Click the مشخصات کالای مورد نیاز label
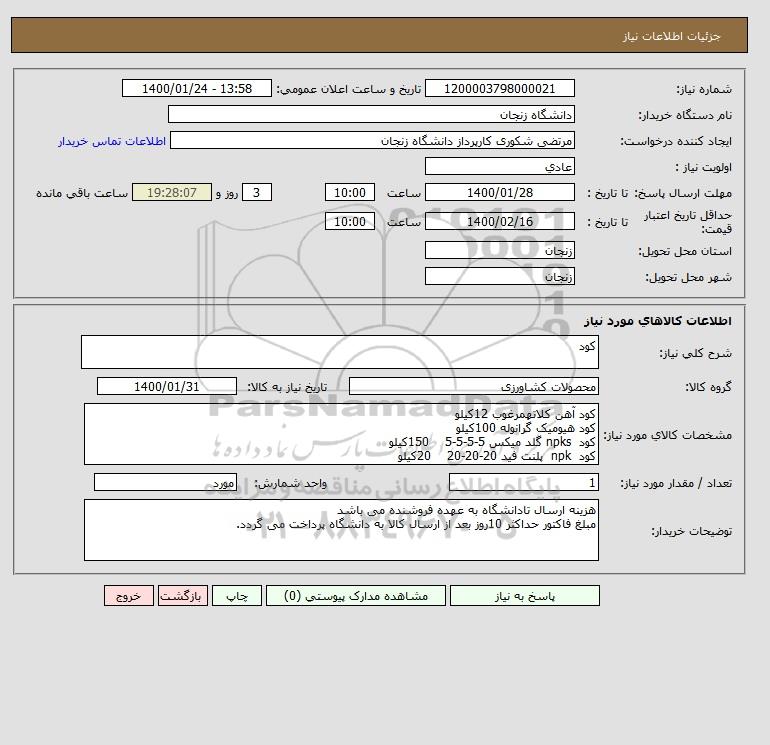The width and height of the screenshot is (770, 745). pos(667,435)
